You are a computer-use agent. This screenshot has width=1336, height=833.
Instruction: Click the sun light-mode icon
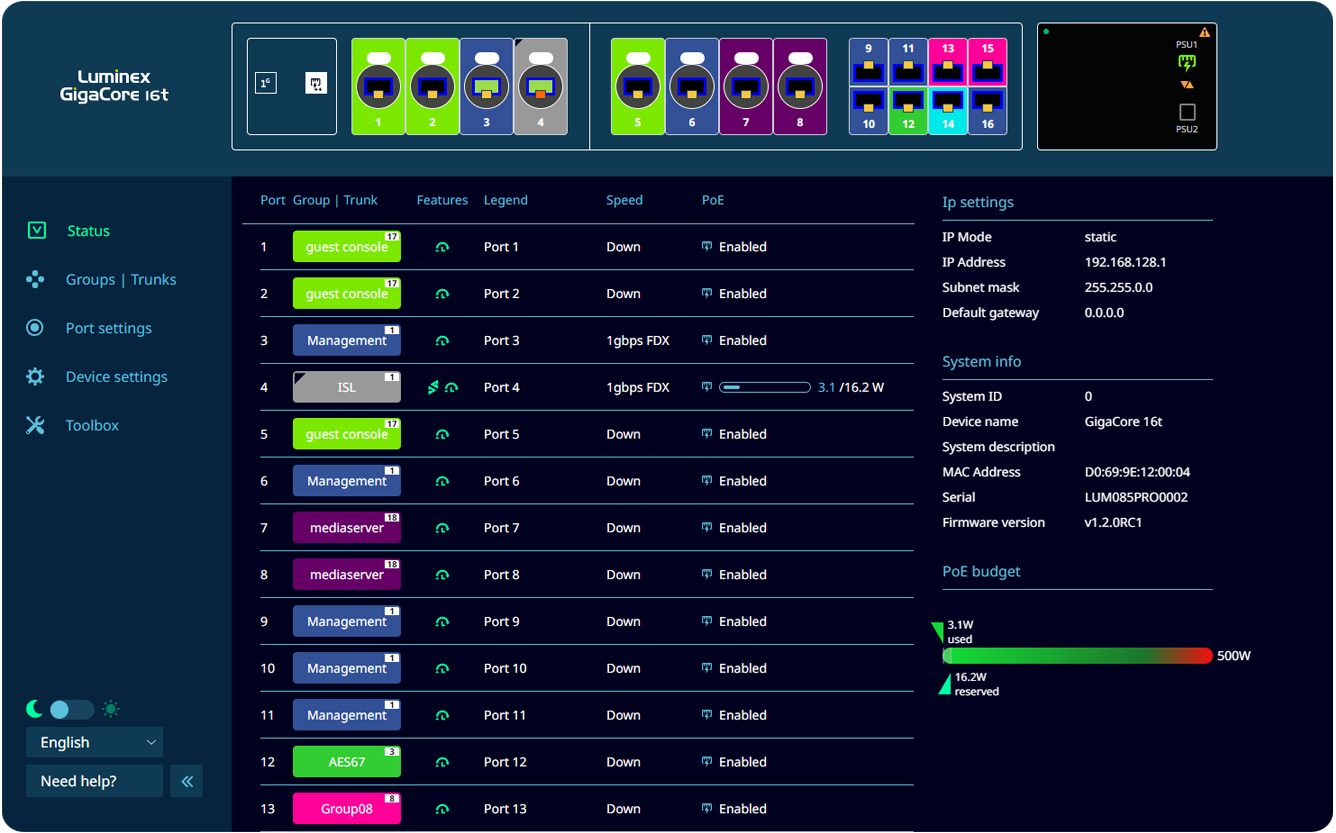pyautogui.click(x=111, y=710)
